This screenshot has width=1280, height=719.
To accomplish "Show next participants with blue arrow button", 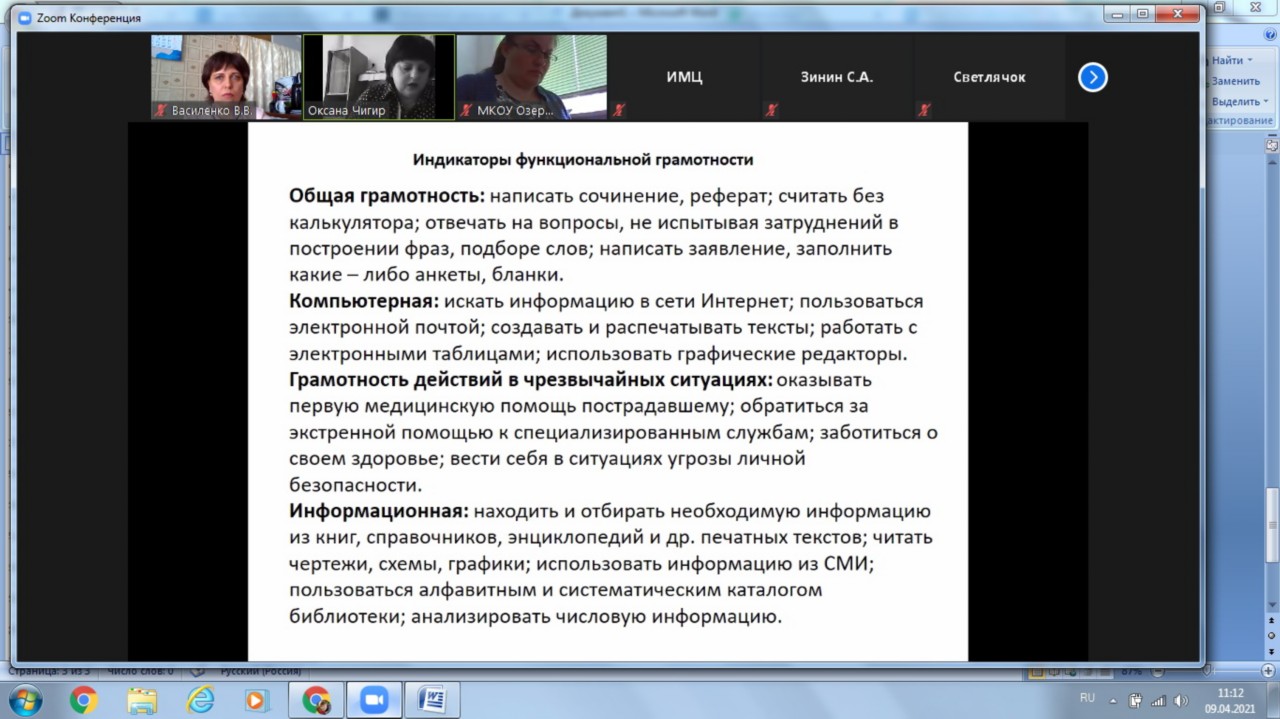I will [x=1092, y=77].
